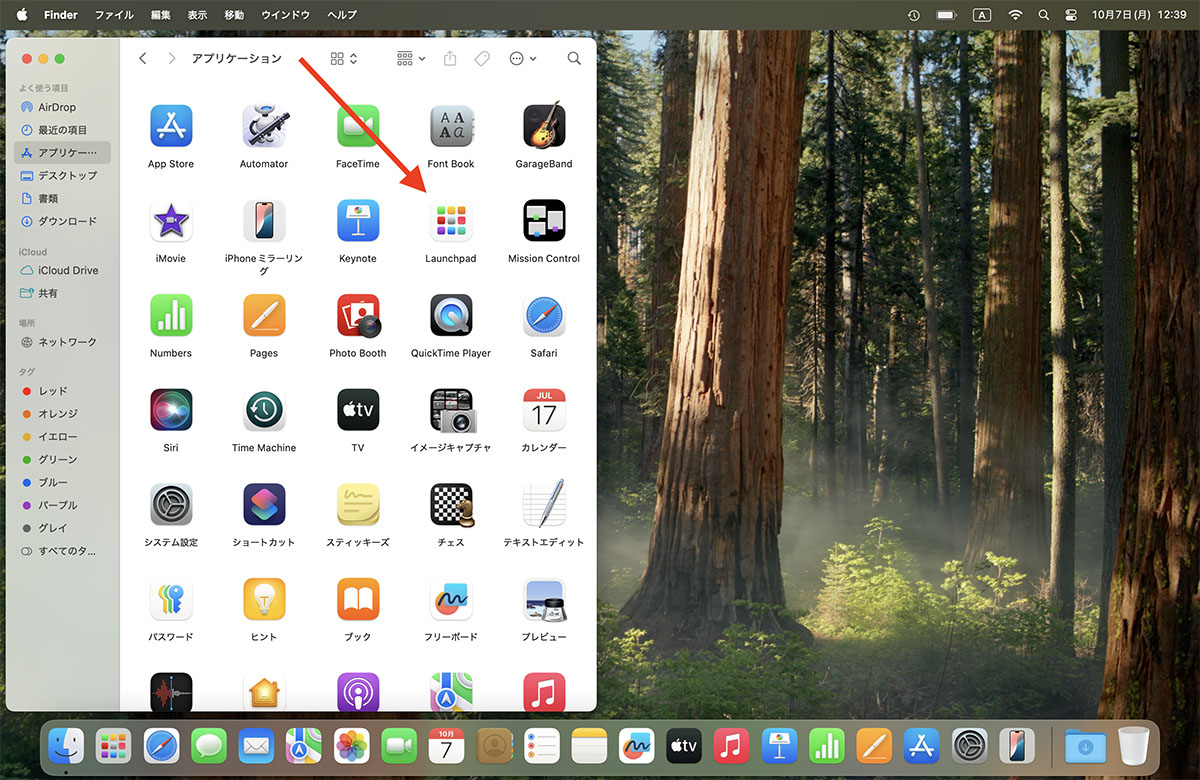The height and width of the screenshot is (780, 1200).
Task: Select ネットワーク in the sidebar
Action: coord(62,342)
